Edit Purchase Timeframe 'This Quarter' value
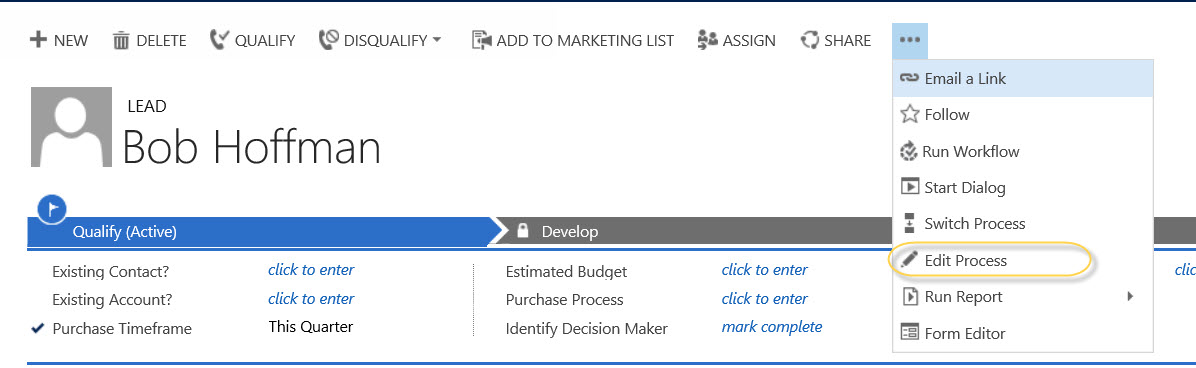 pos(310,327)
